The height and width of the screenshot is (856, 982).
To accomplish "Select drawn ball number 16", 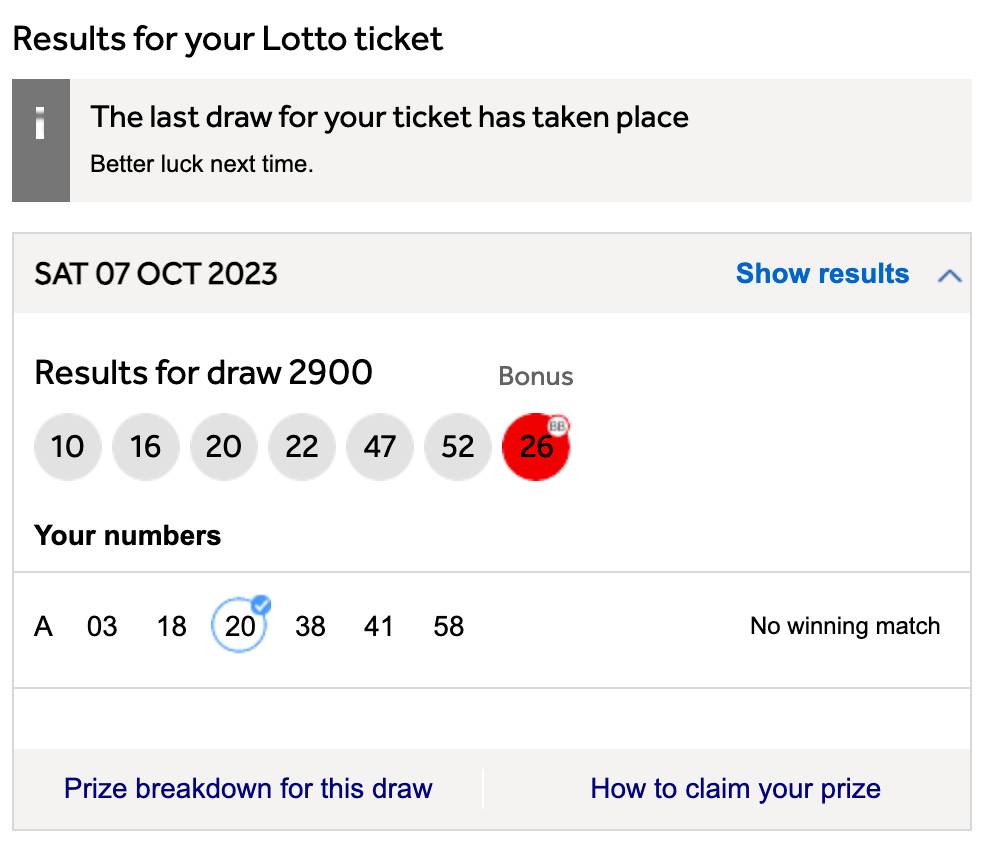I will (x=146, y=446).
